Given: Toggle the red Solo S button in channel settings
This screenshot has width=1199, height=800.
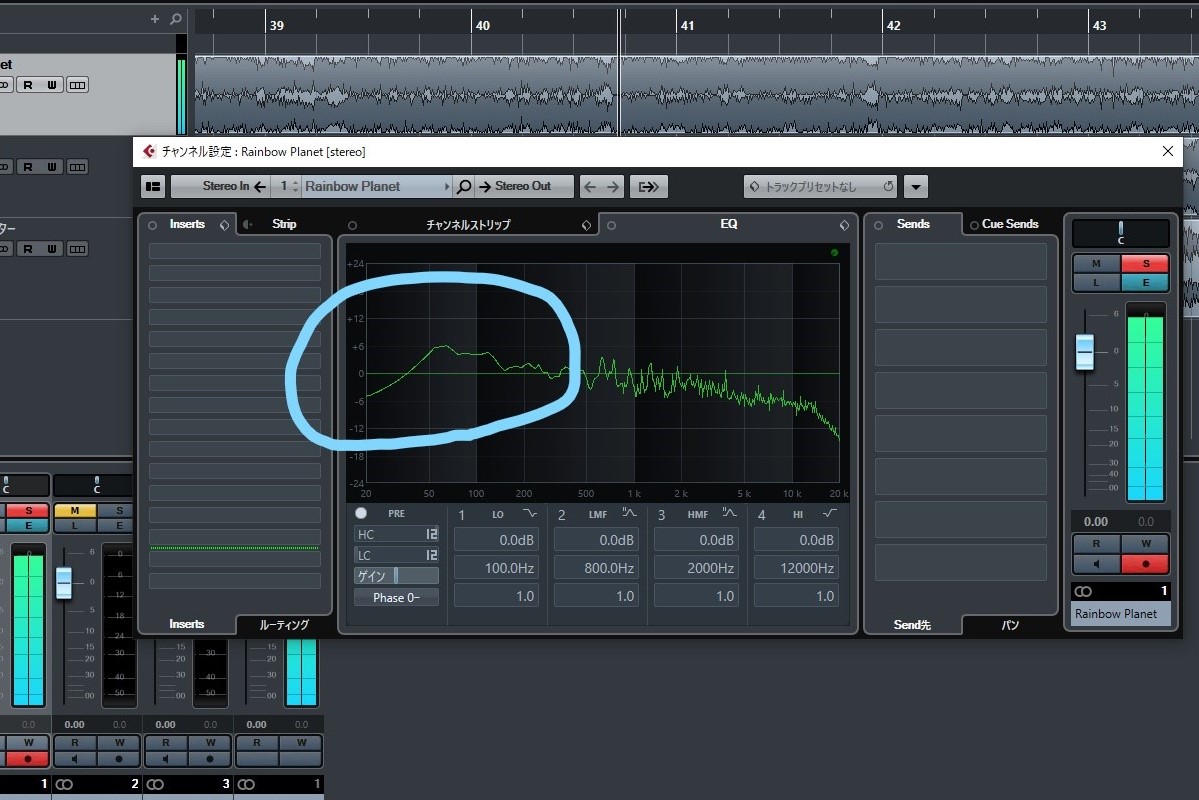Looking at the screenshot, I should 1145,264.
